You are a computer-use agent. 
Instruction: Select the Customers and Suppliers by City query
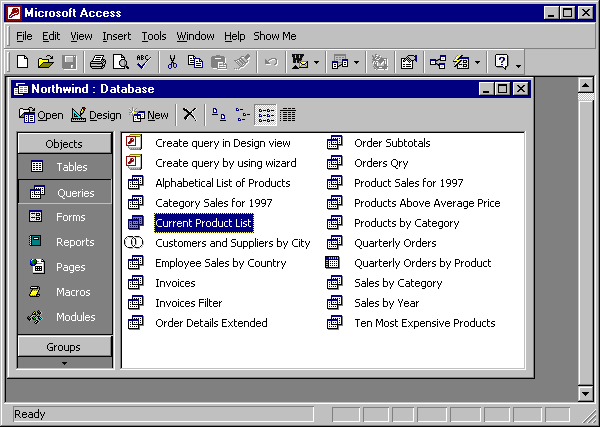point(233,243)
